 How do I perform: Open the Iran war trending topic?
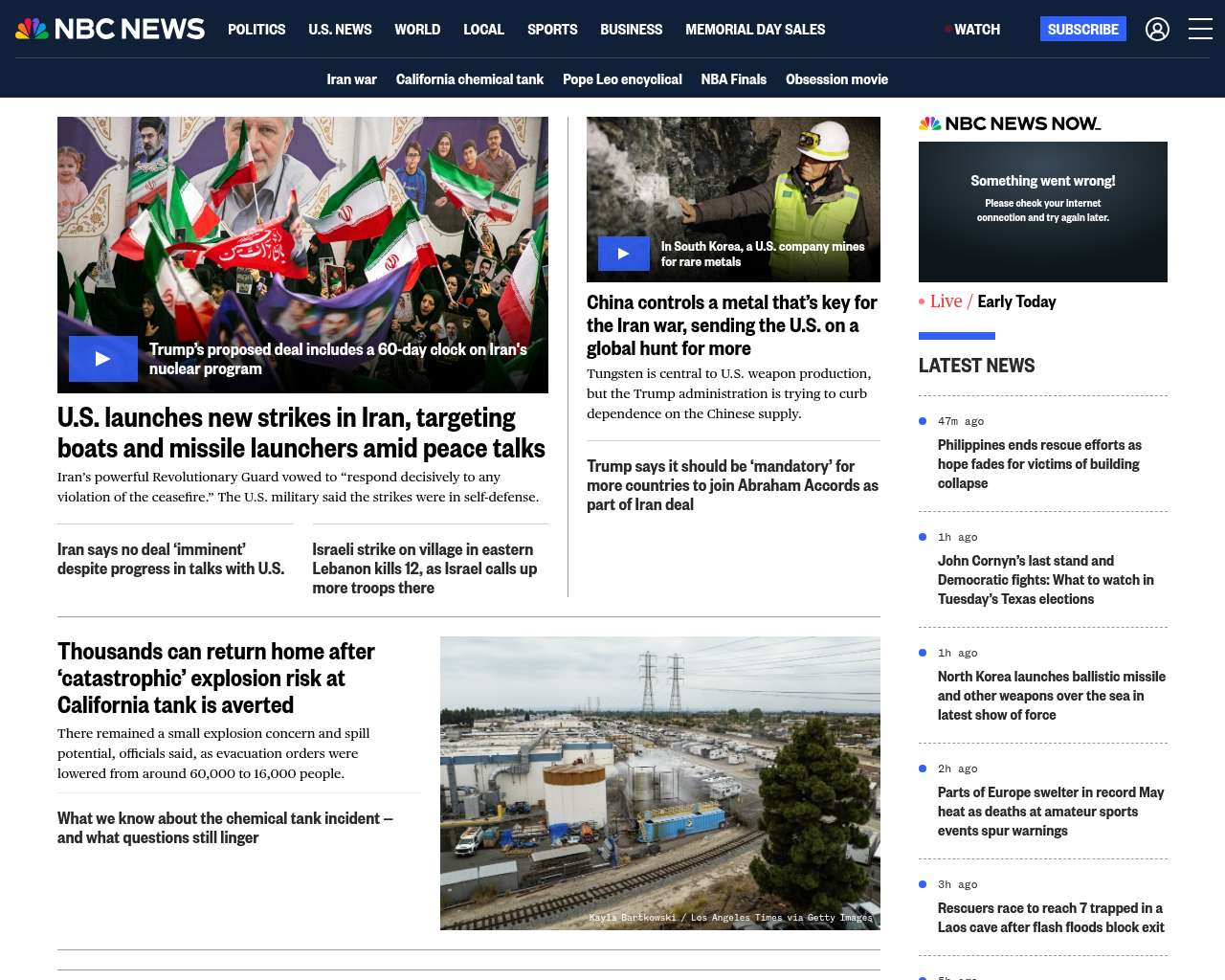351,79
